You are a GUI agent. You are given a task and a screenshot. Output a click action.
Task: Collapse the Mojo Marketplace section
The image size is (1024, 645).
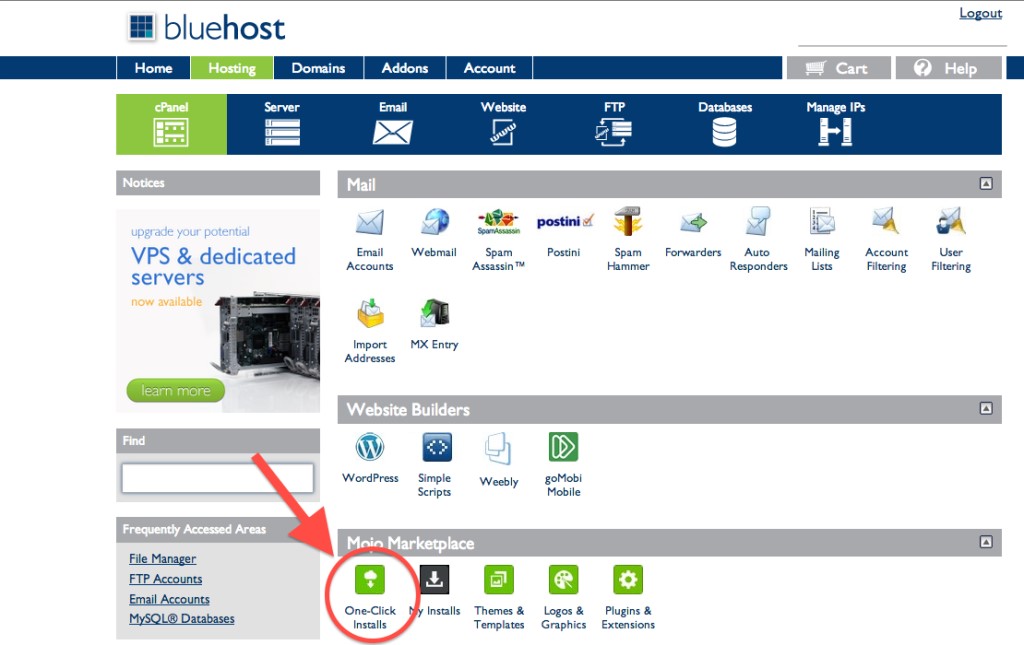(986, 542)
